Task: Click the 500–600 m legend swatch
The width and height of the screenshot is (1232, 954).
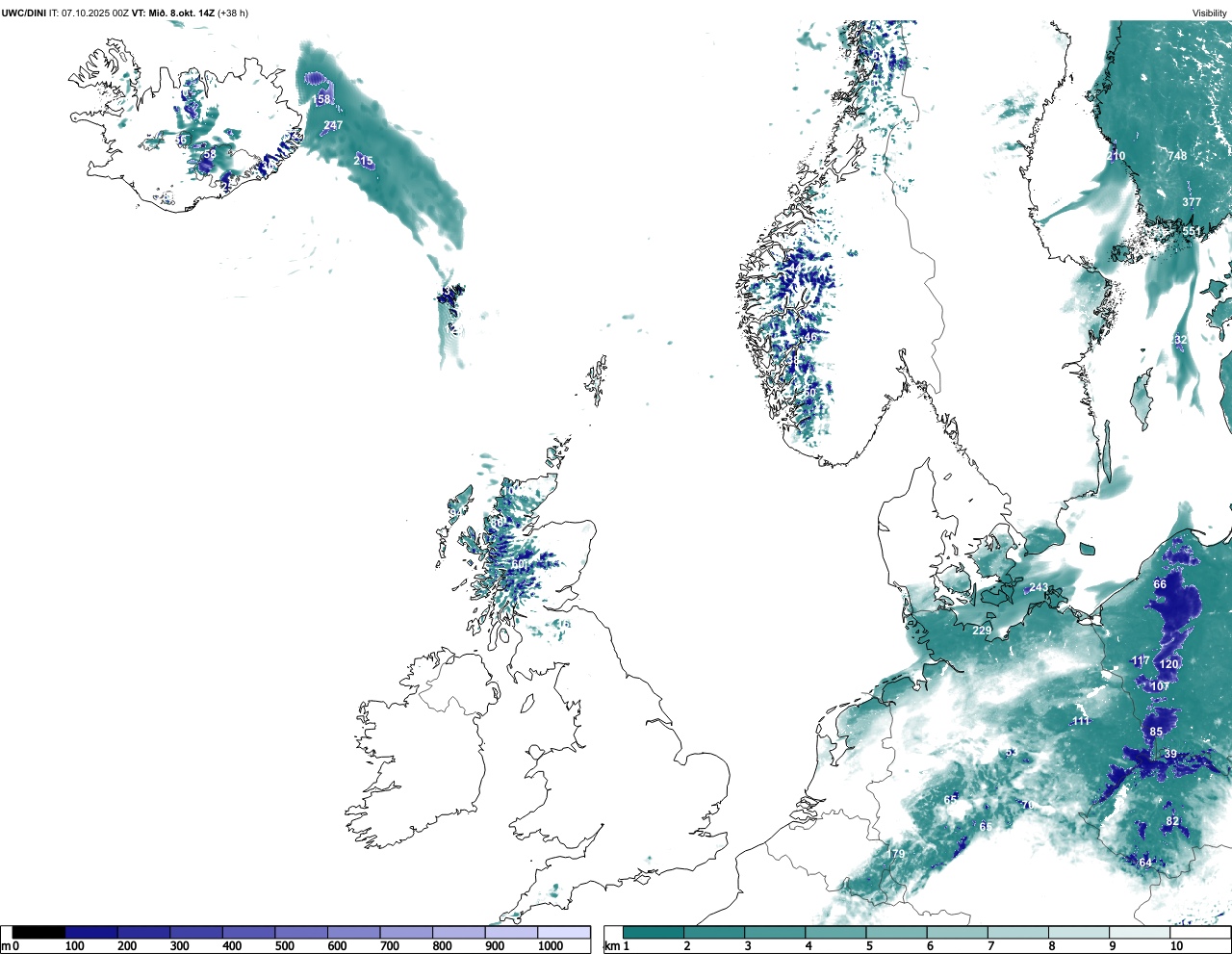Action: 301,932
